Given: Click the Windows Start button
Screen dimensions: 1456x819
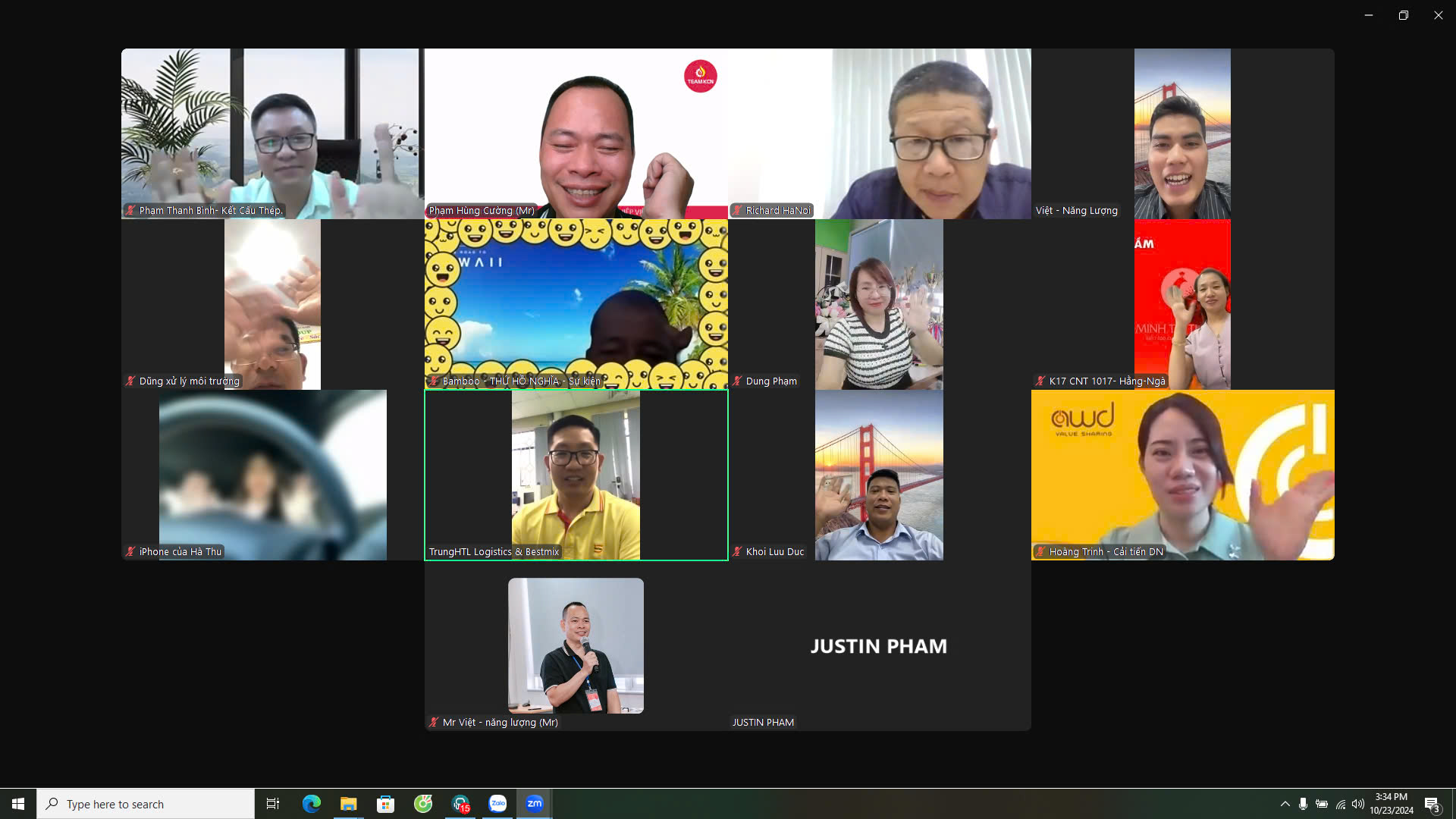Looking at the screenshot, I should [x=18, y=804].
